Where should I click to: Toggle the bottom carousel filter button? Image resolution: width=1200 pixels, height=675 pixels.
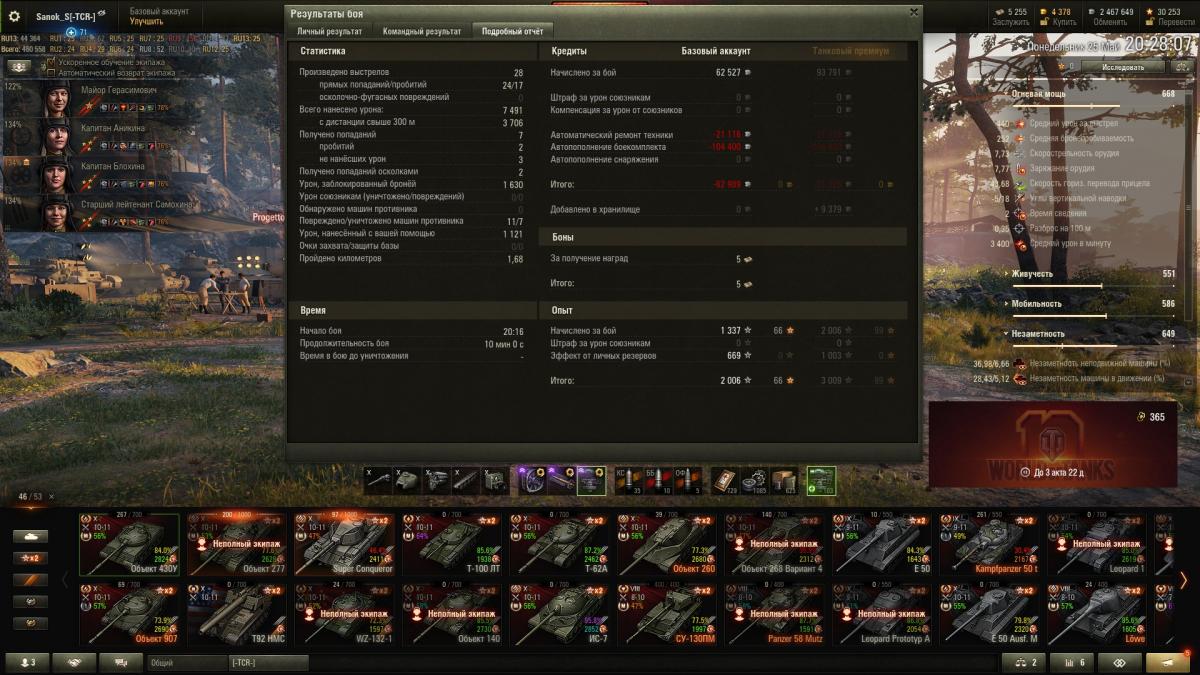(29, 624)
